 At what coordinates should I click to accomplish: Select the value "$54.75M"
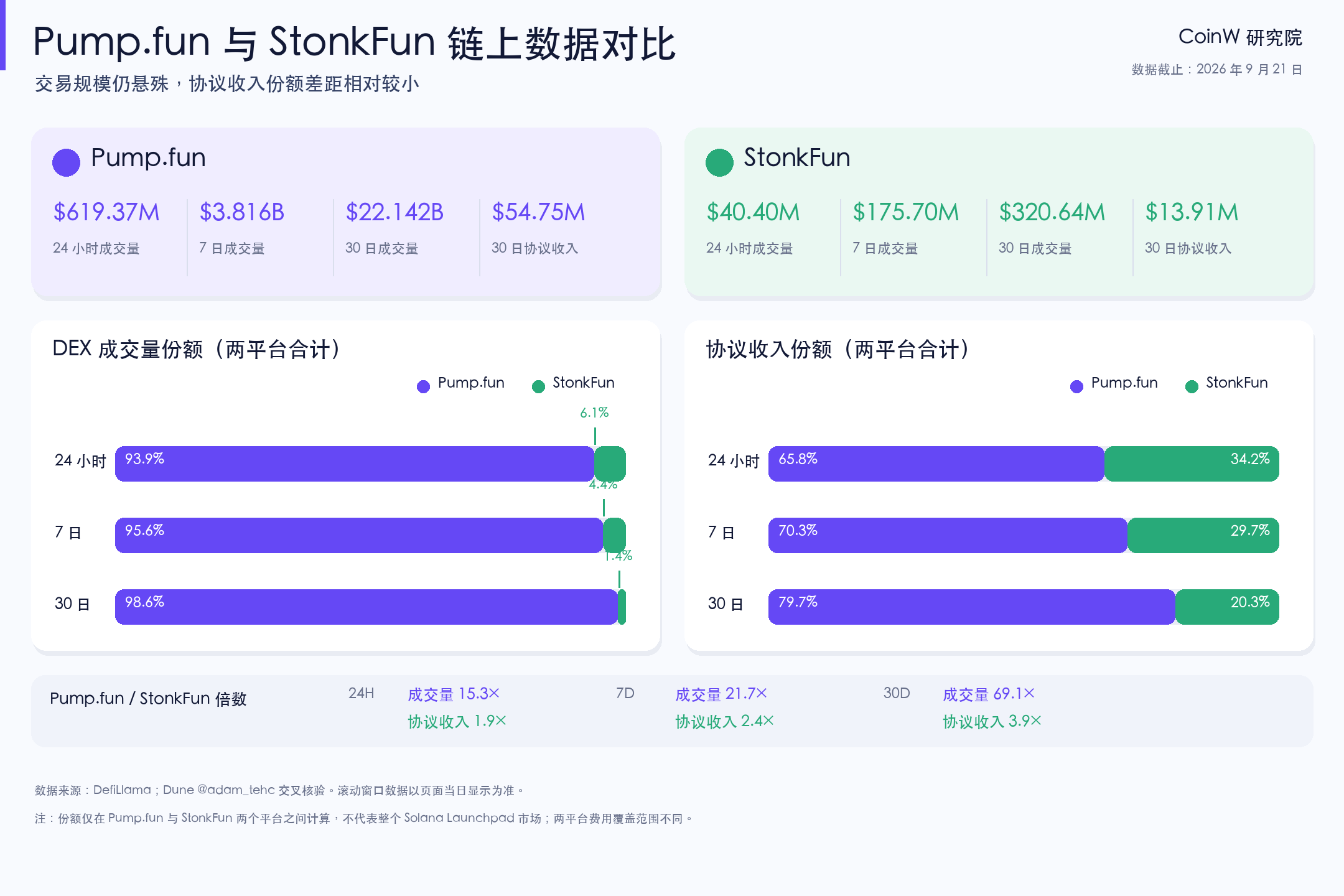[538, 212]
